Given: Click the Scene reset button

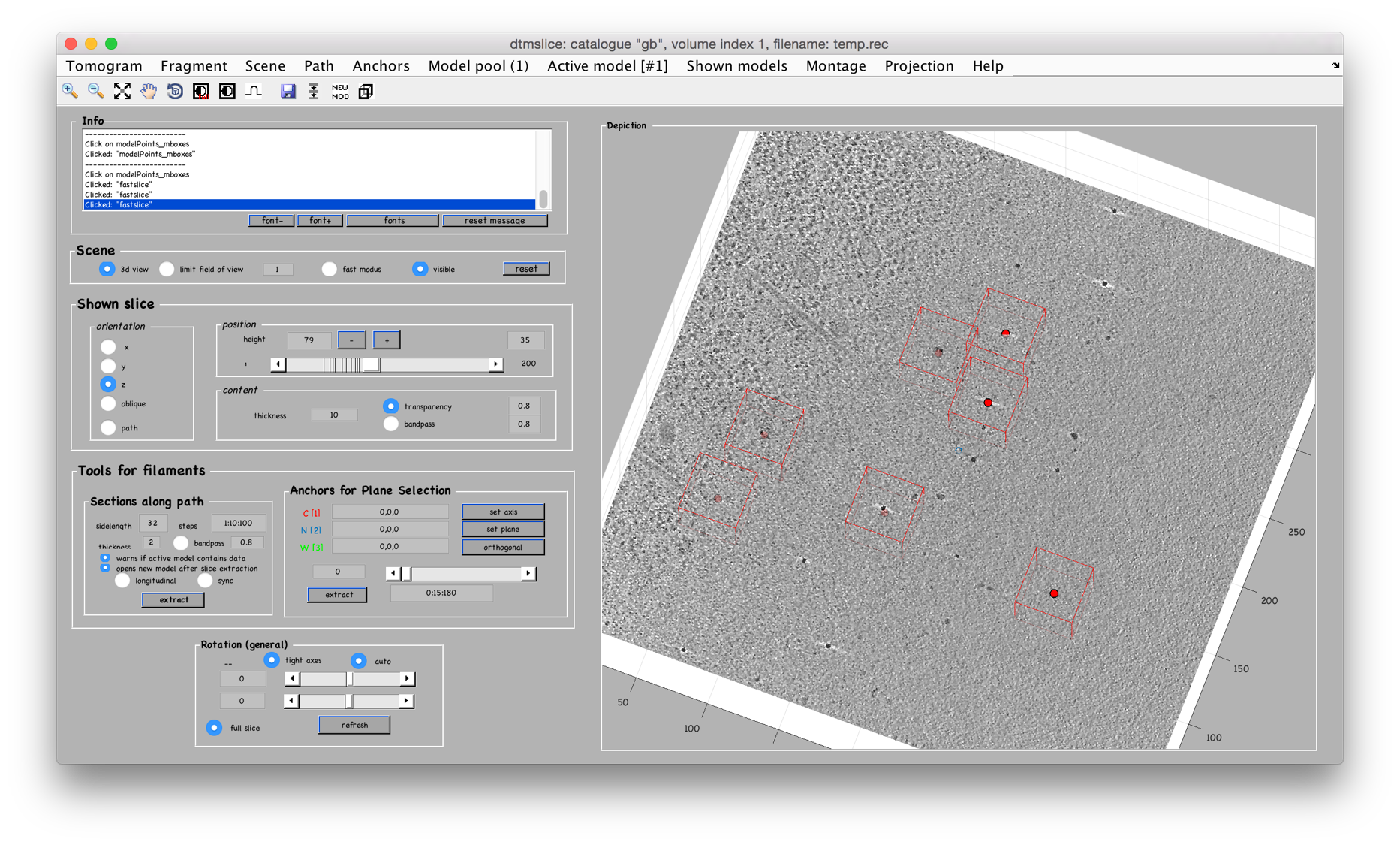Looking at the screenshot, I should 526,269.
